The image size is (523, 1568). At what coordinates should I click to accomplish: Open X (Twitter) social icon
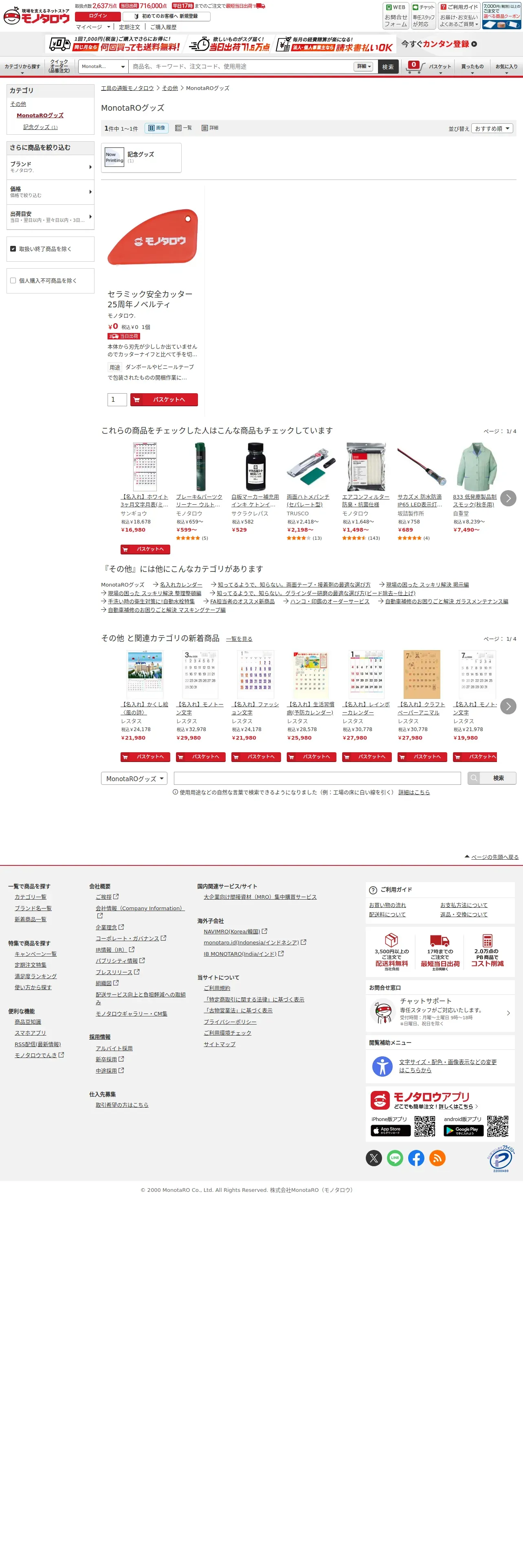tap(374, 1158)
